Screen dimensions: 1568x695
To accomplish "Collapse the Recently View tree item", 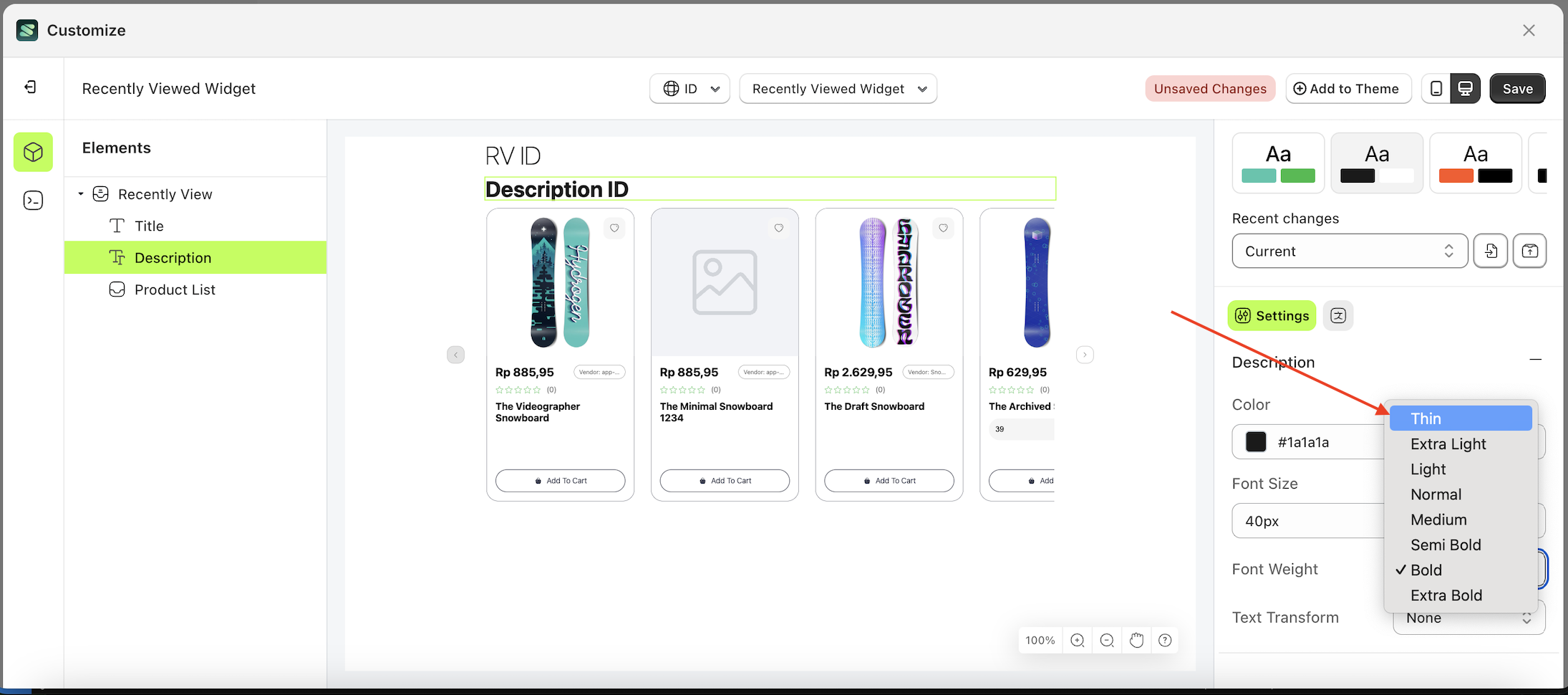I will tap(80, 193).
